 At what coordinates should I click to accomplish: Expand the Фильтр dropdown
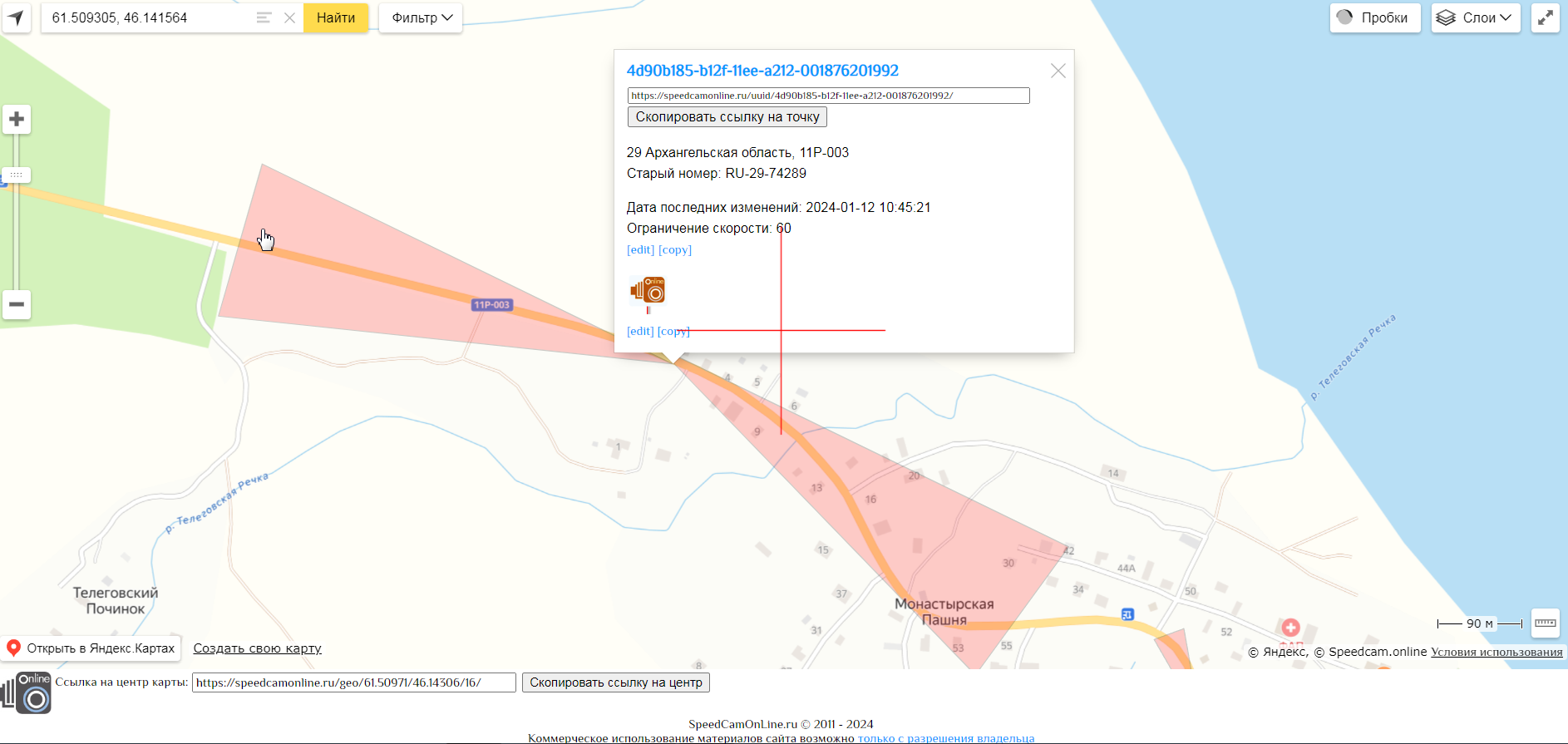(421, 17)
